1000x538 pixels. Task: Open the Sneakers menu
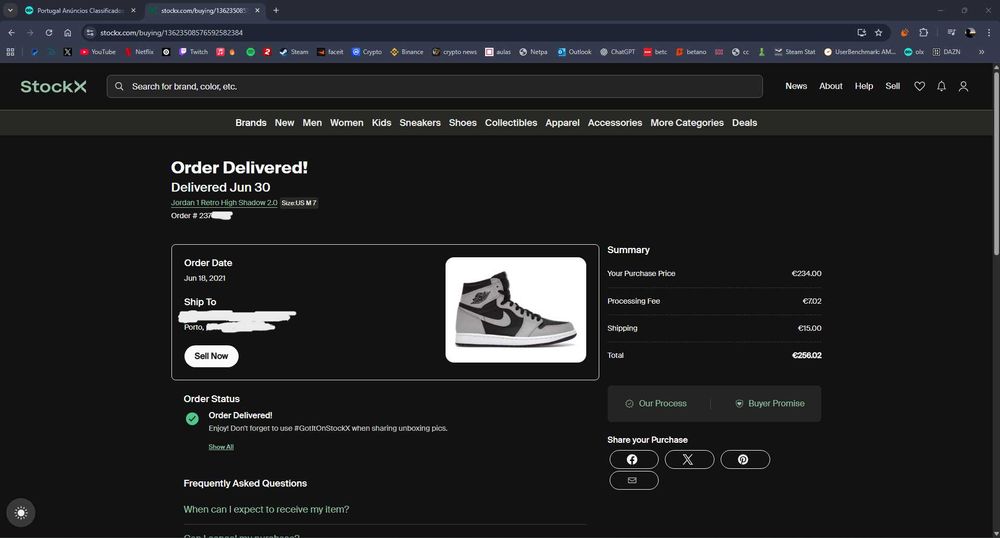(x=420, y=123)
